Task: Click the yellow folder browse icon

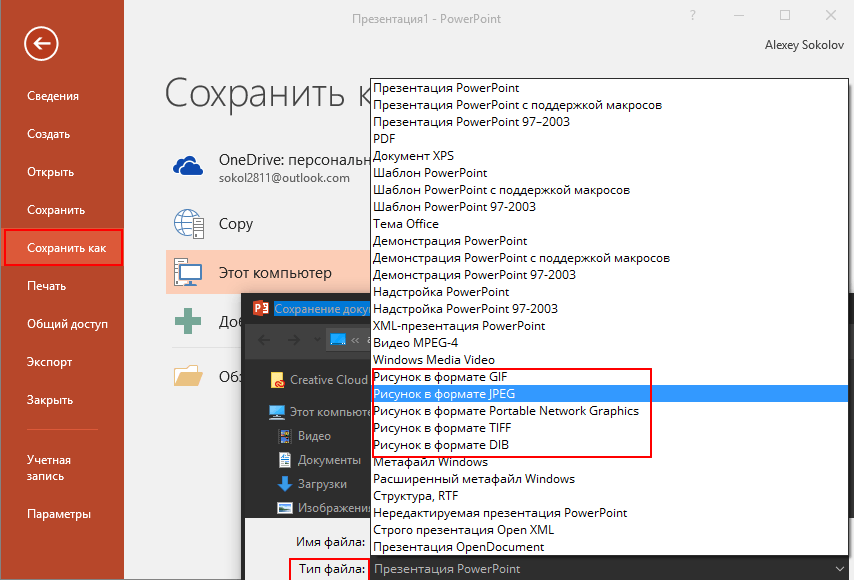Action: point(188,376)
